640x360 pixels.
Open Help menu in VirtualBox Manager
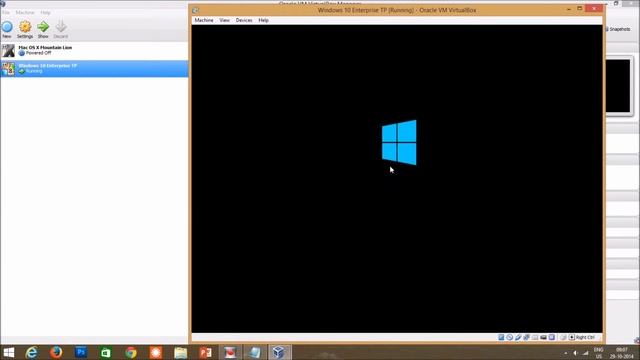point(45,13)
